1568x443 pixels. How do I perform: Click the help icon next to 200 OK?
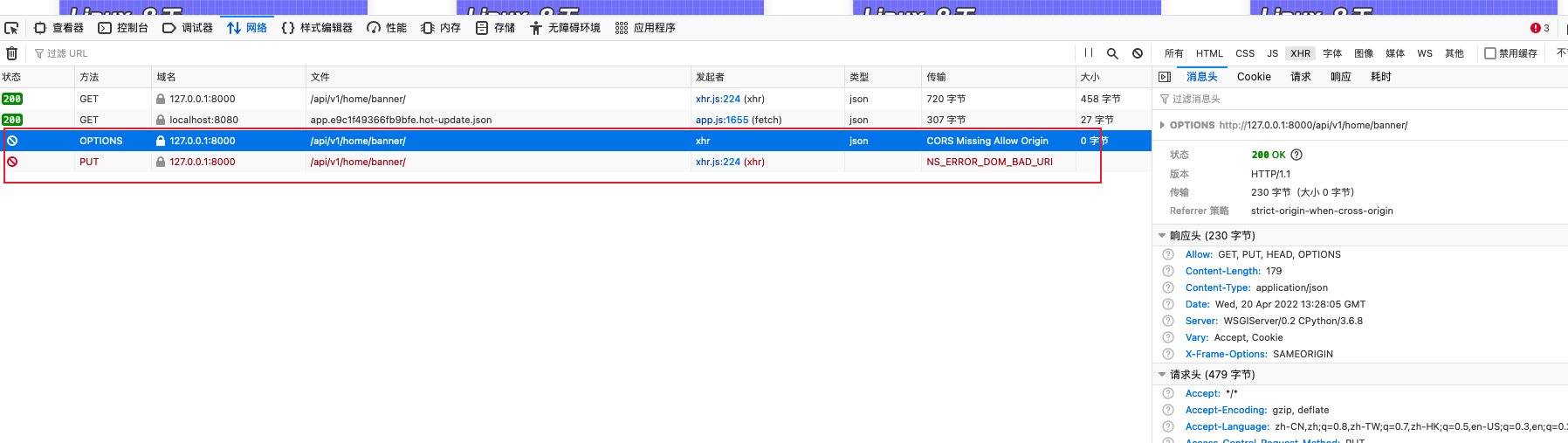(1296, 155)
